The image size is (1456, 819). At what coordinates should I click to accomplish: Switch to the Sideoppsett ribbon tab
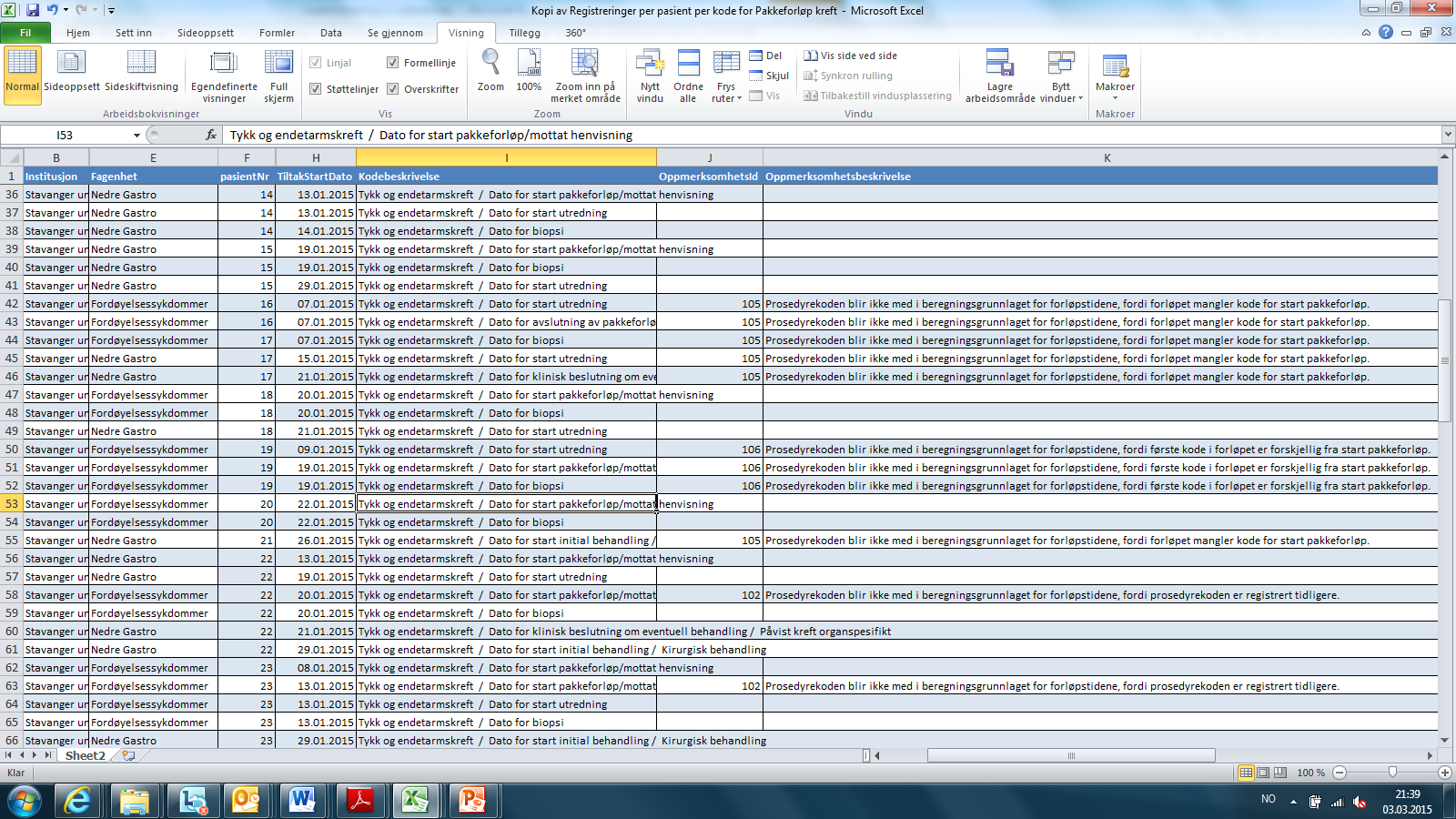(206, 33)
